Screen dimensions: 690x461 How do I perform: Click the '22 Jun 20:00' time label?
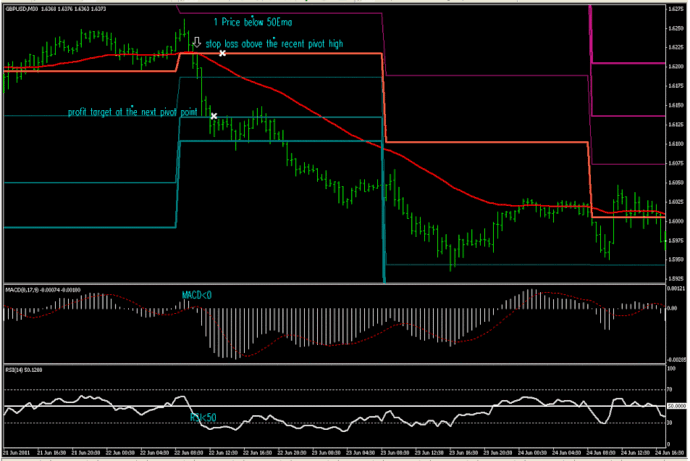point(292,453)
